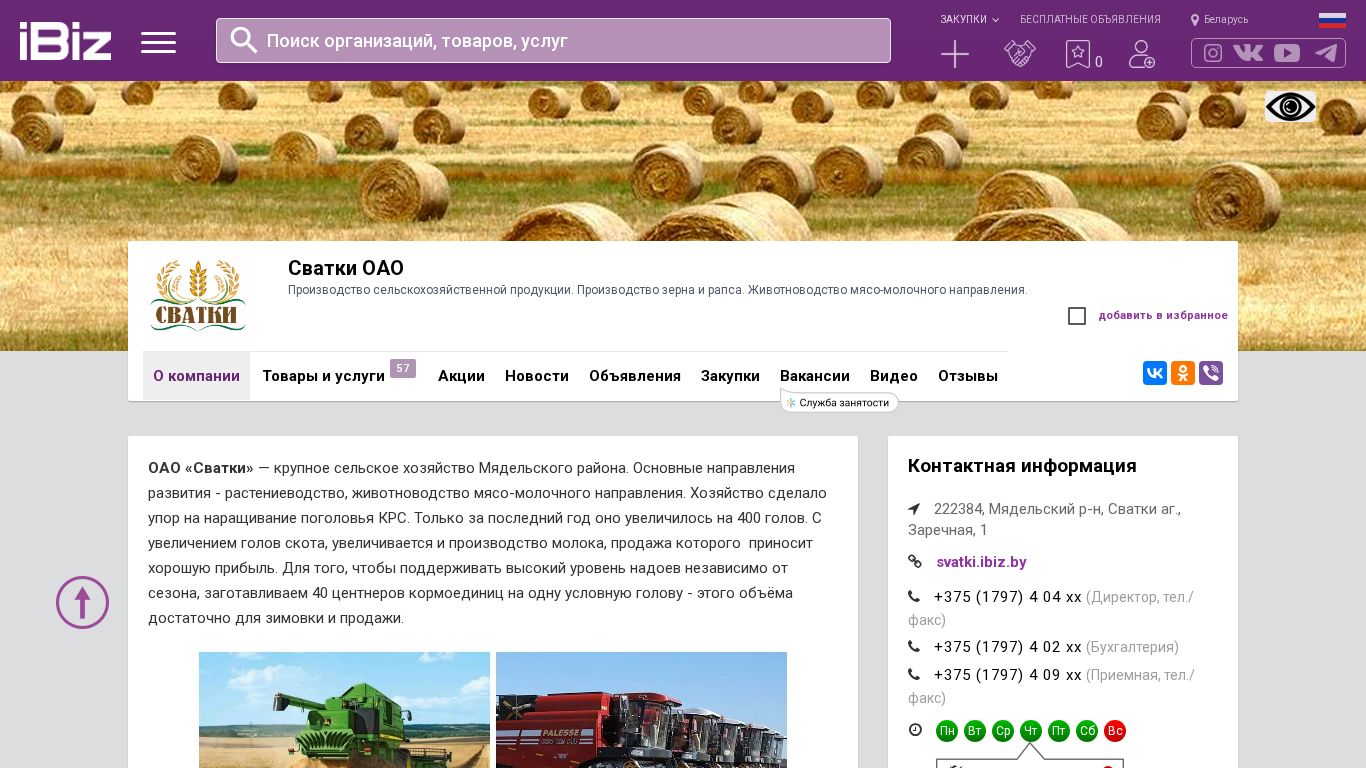Switch to Товары и услуги tab
This screenshot has height=768, width=1366.
pyautogui.click(x=324, y=376)
